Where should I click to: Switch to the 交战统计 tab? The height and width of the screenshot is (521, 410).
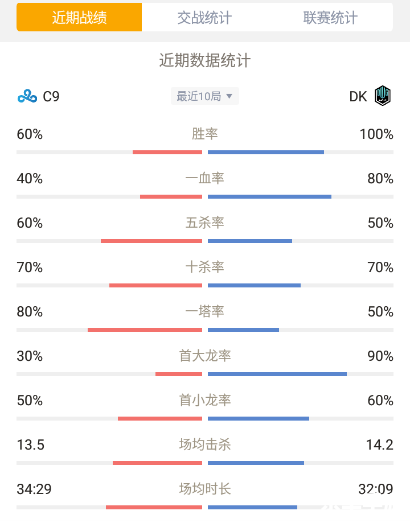[204, 17]
